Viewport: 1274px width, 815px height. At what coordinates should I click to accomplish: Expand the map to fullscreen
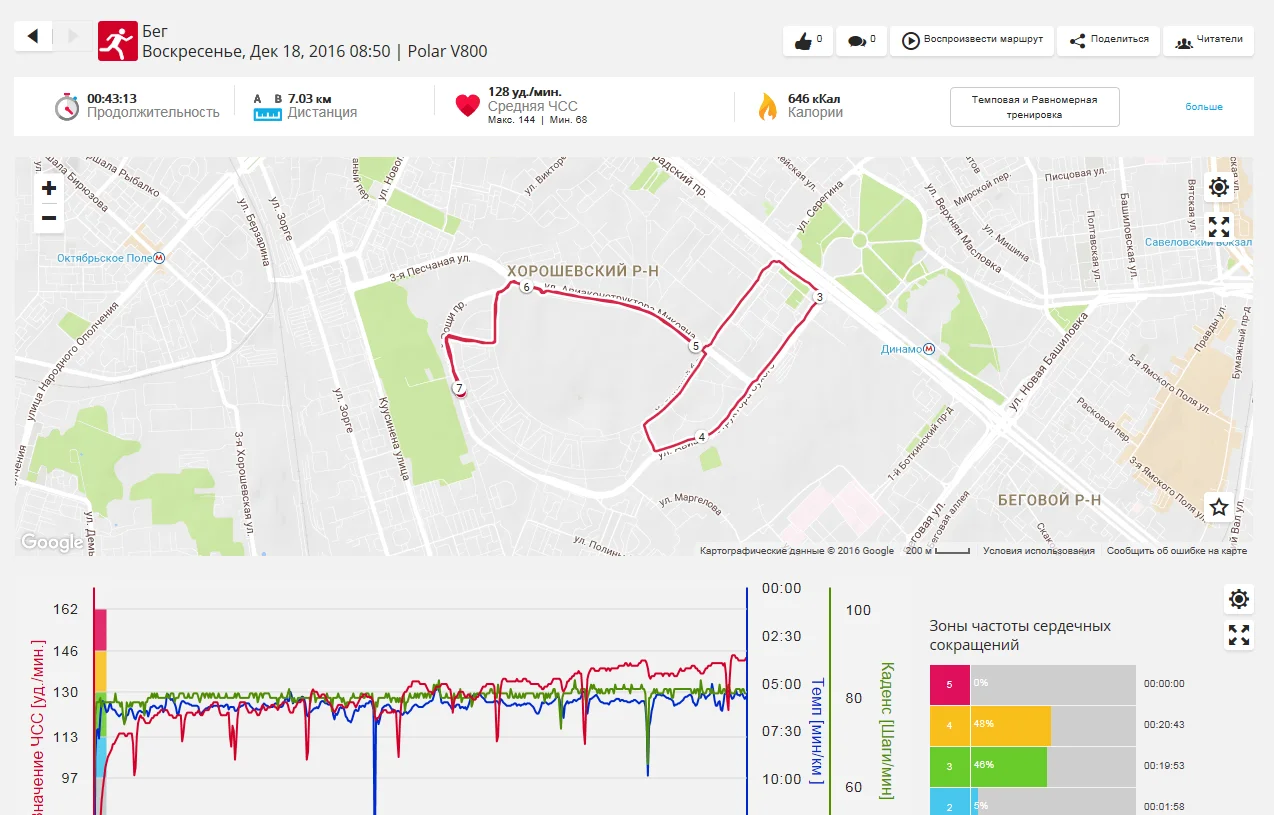(1218, 227)
